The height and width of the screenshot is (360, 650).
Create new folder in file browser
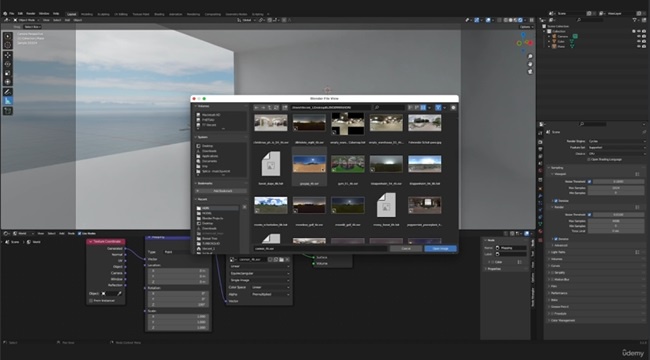click(x=285, y=107)
